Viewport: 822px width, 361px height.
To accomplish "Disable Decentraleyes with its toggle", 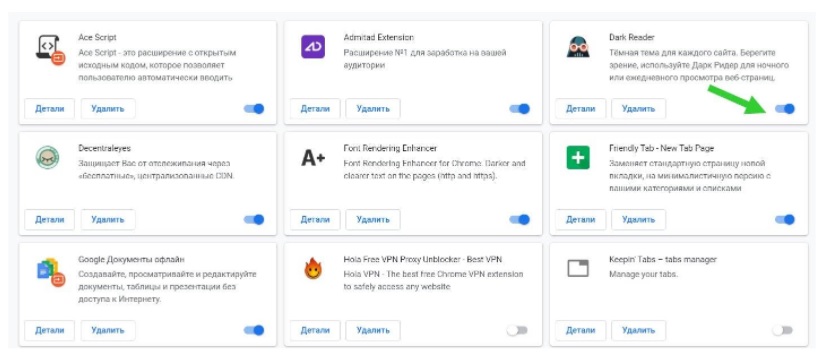I will [x=254, y=220].
